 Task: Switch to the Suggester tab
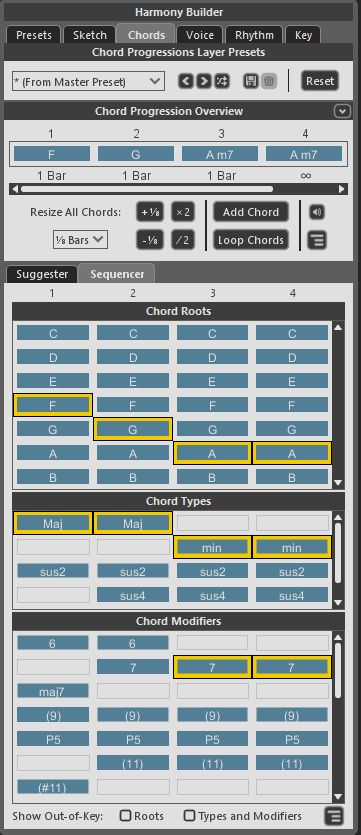click(x=42, y=274)
